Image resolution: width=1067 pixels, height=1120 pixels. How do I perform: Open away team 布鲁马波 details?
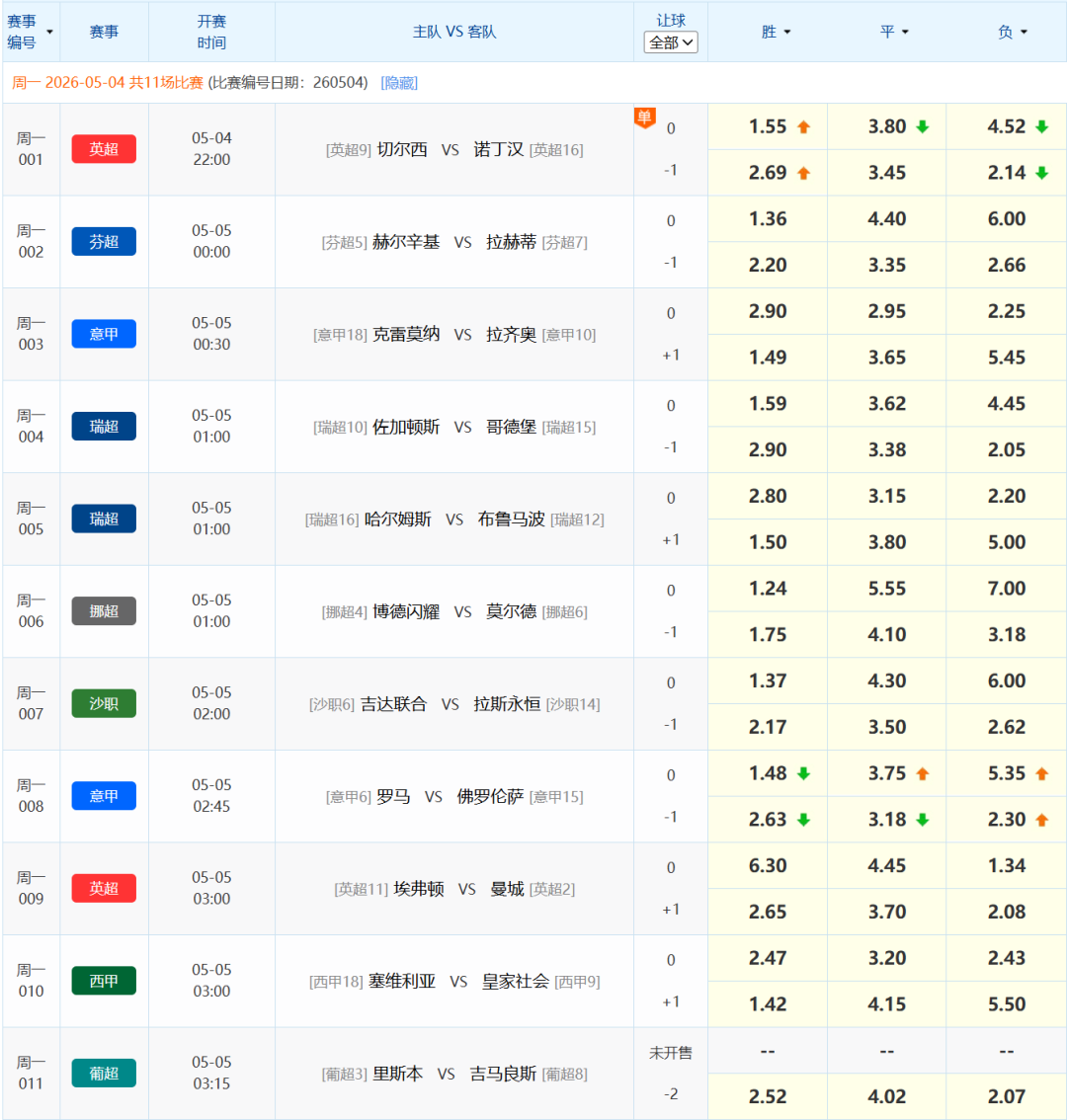click(511, 520)
